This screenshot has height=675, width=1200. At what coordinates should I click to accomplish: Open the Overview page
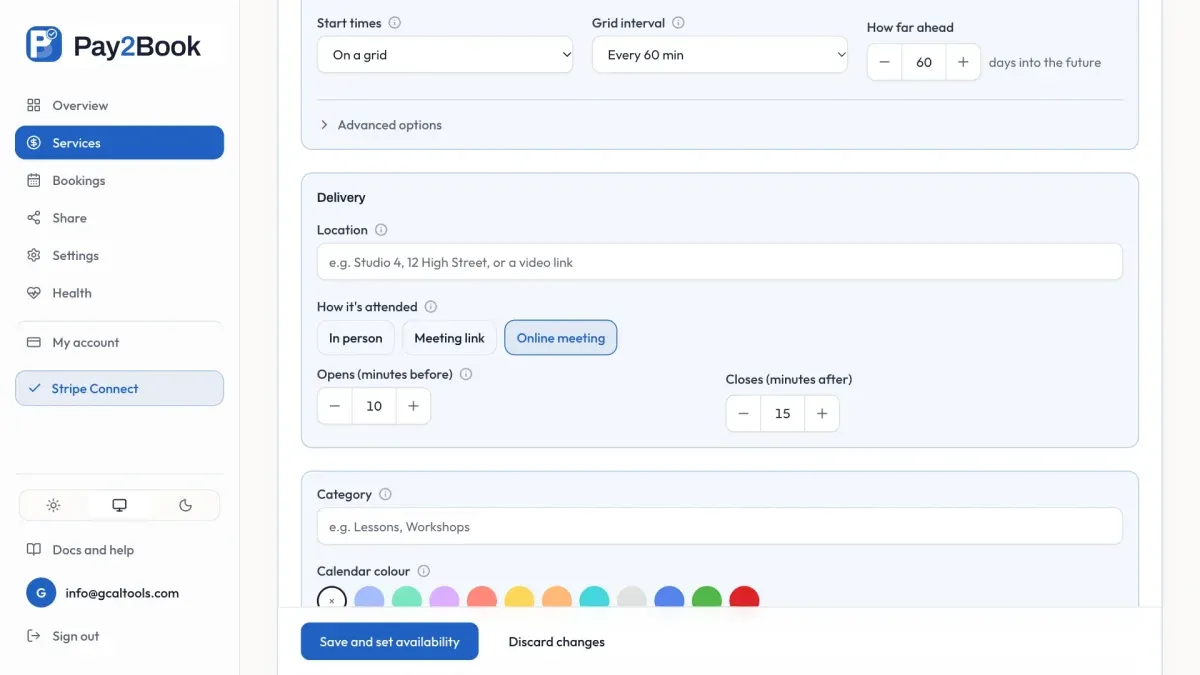[x=119, y=105]
